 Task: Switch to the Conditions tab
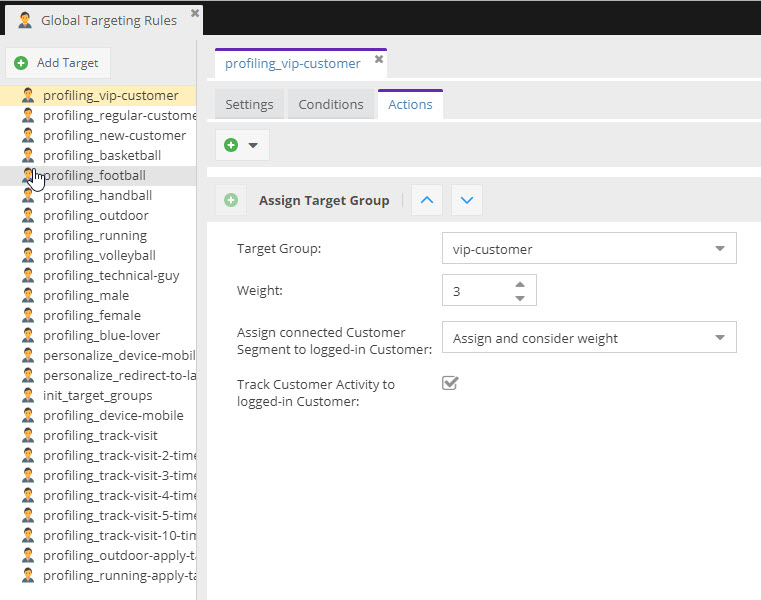click(x=331, y=105)
